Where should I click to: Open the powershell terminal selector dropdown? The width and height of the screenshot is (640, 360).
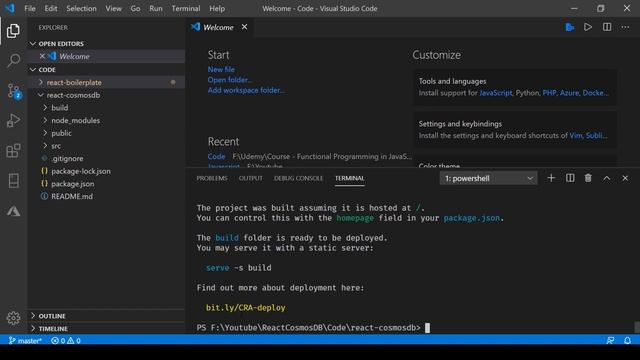coord(488,178)
